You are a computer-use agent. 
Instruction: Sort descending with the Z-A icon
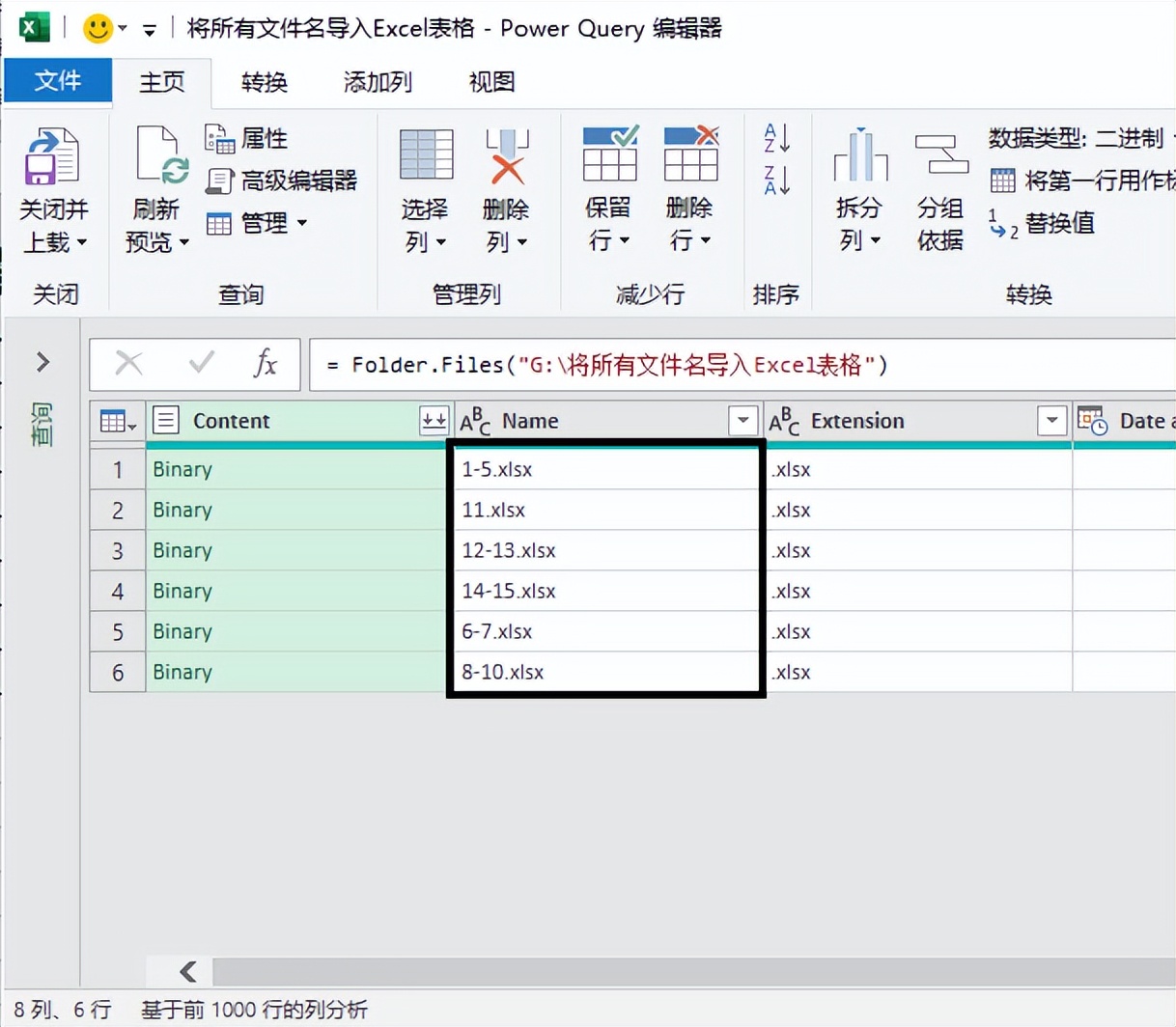(777, 180)
